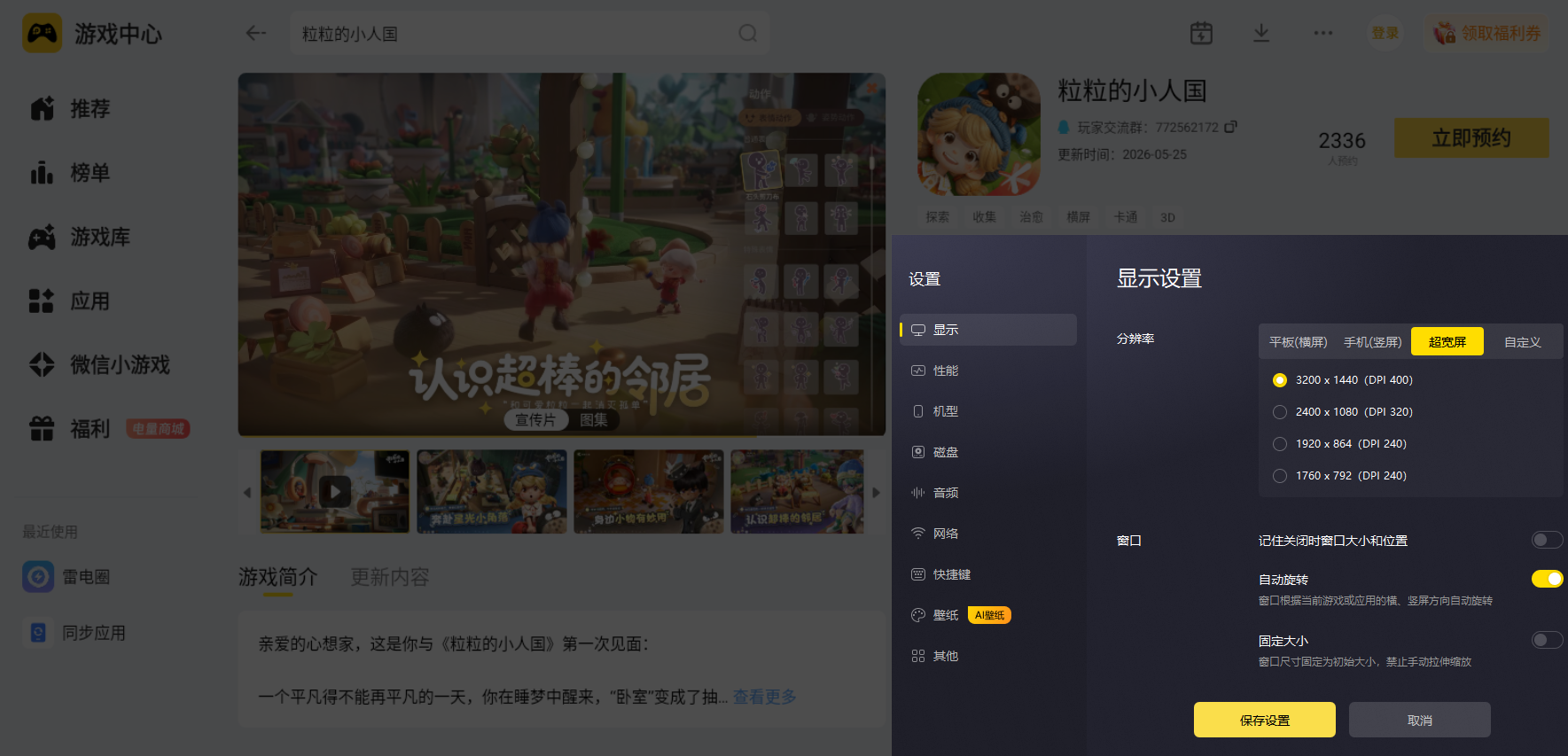Open the calendar check-in icon
This screenshot has width=1568, height=756.
[x=1201, y=34]
